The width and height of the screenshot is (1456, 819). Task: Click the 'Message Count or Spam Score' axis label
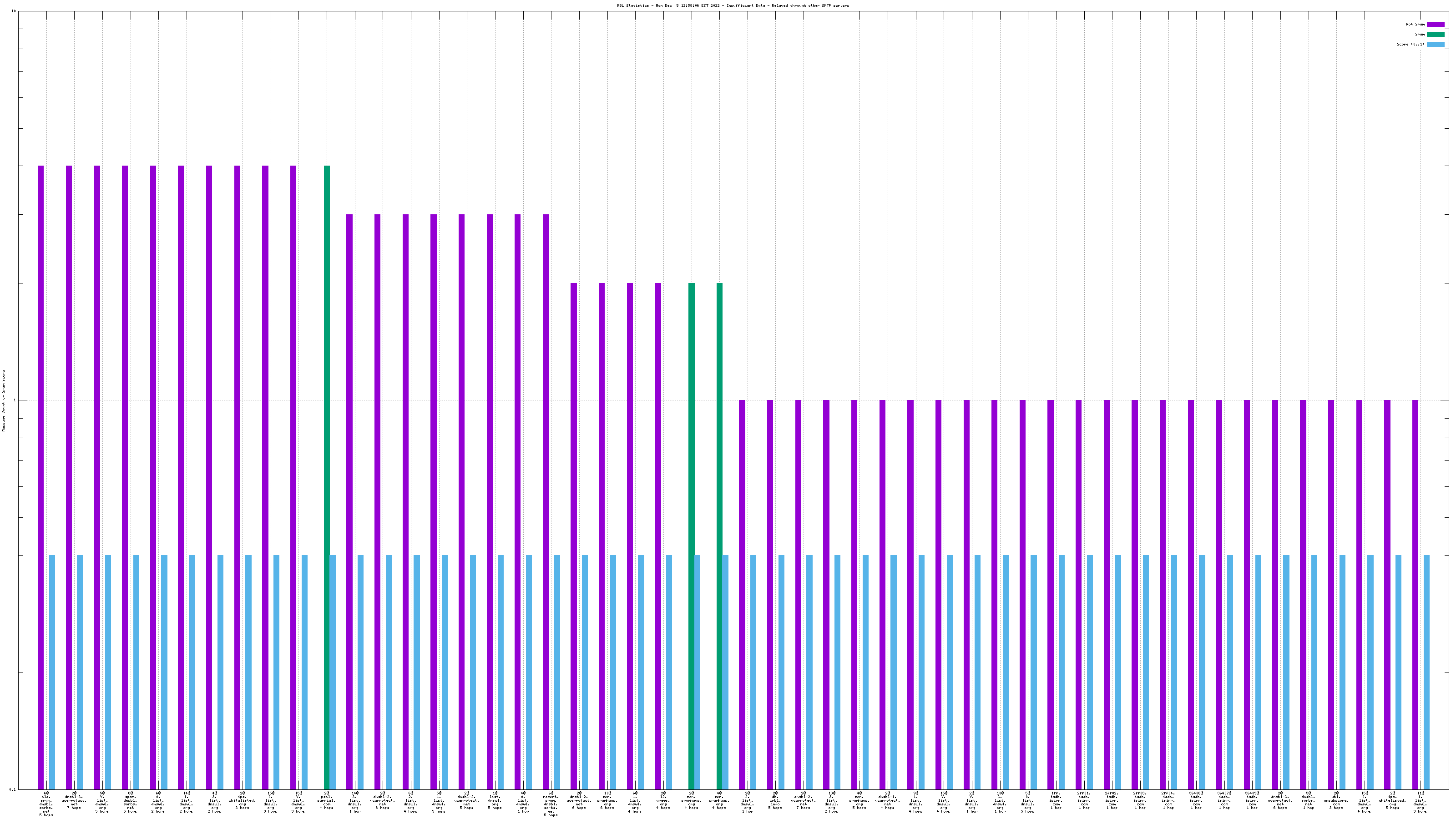tap(3, 400)
